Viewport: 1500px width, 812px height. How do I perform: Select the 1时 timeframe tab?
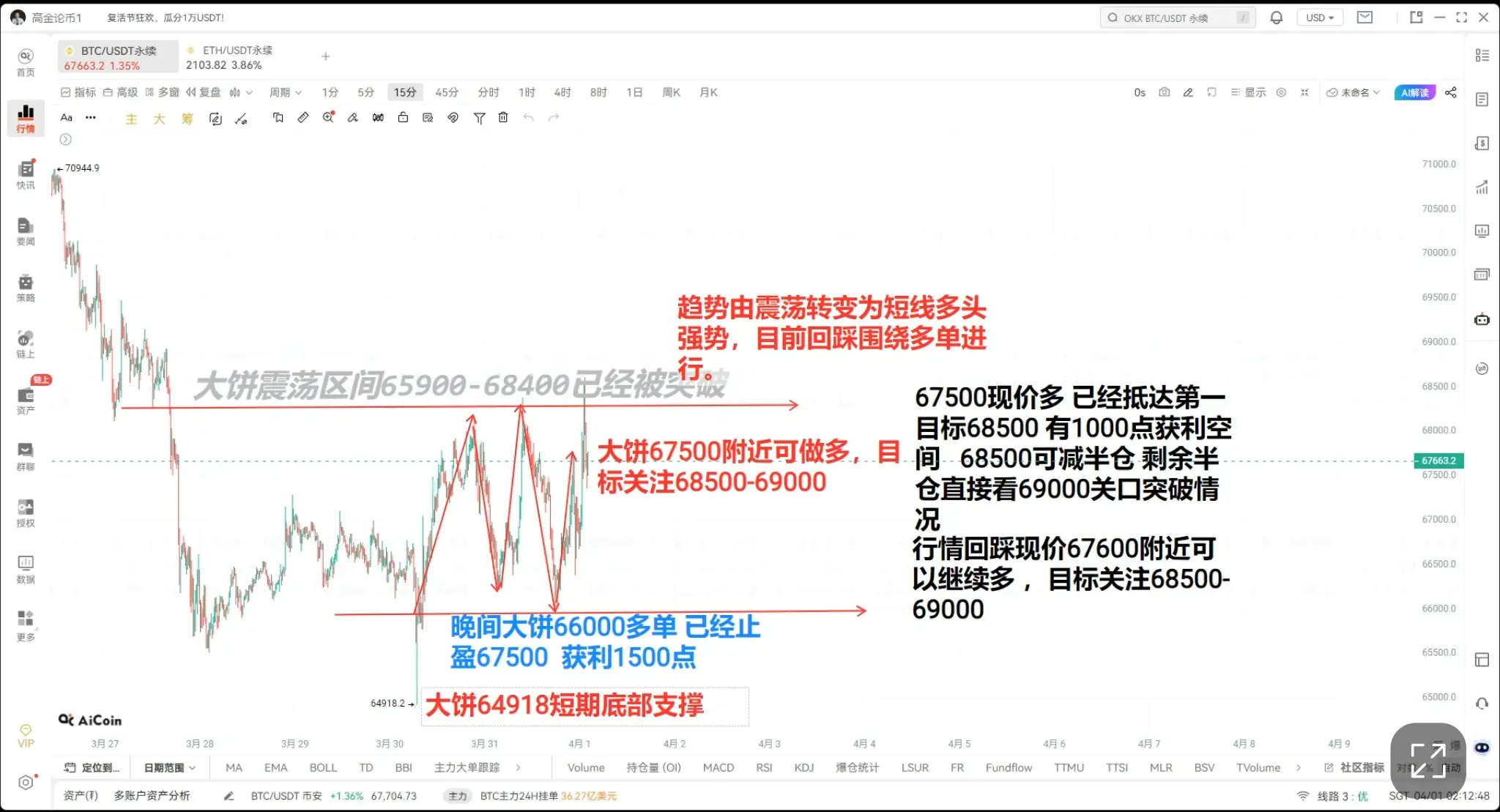tap(527, 92)
